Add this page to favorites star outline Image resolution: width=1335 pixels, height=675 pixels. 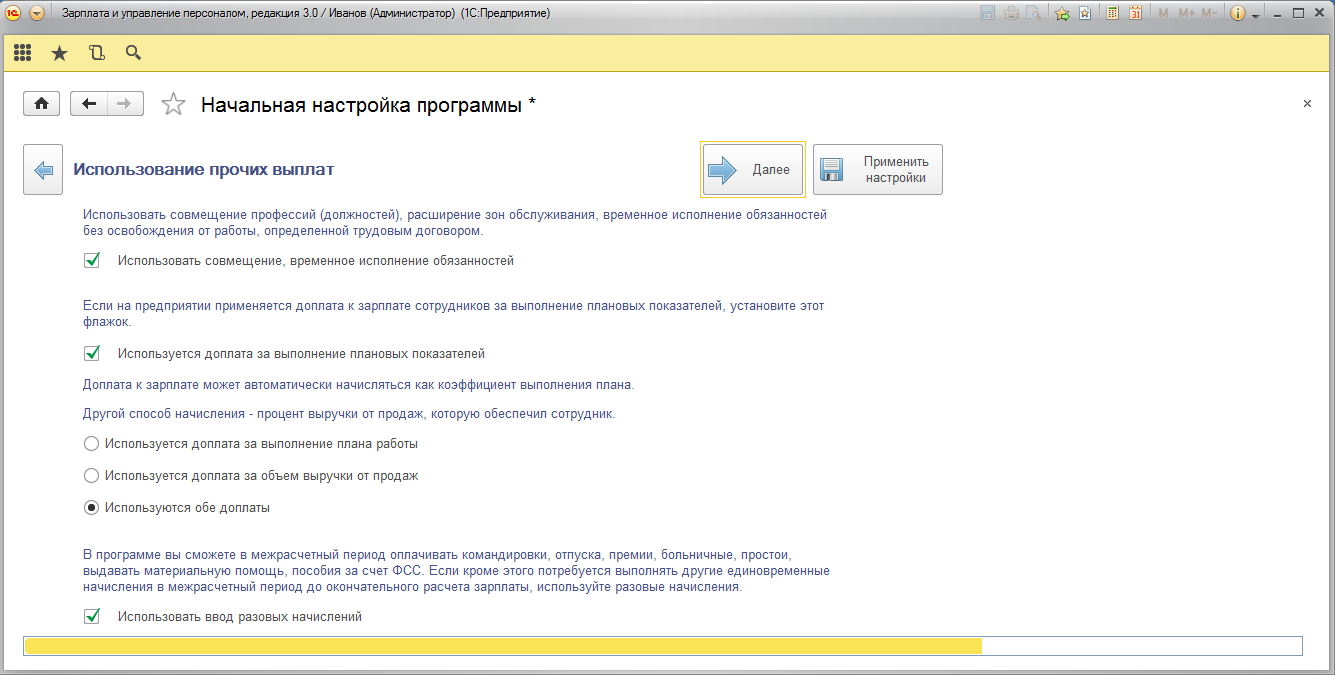(173, 104)
